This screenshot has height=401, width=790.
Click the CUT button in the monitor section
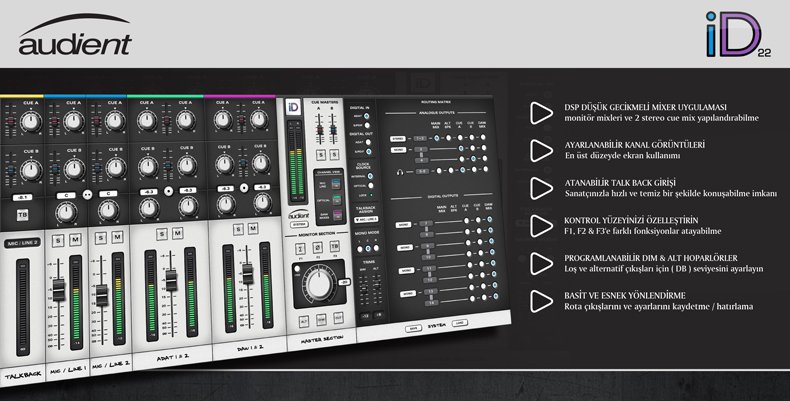click(338, 317)
